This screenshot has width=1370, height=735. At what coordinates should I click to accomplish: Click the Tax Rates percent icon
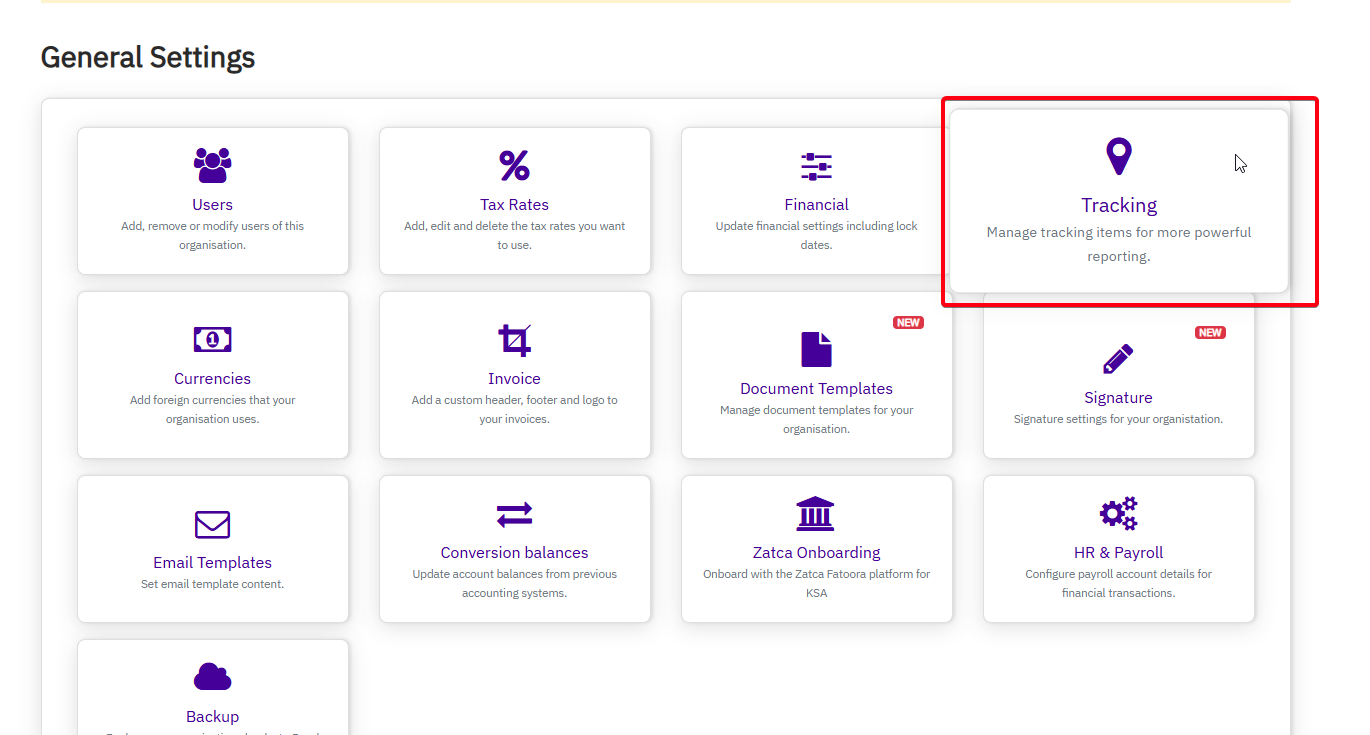click(x=514, y=165)
